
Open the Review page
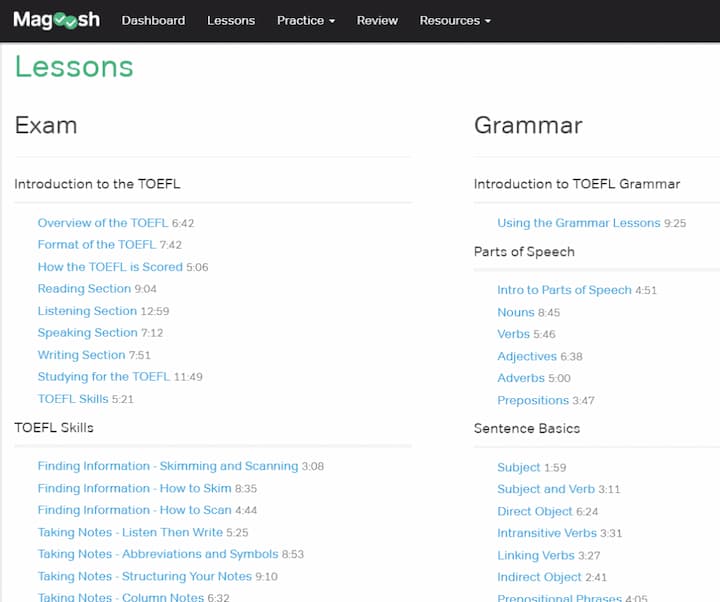point(377,21)
